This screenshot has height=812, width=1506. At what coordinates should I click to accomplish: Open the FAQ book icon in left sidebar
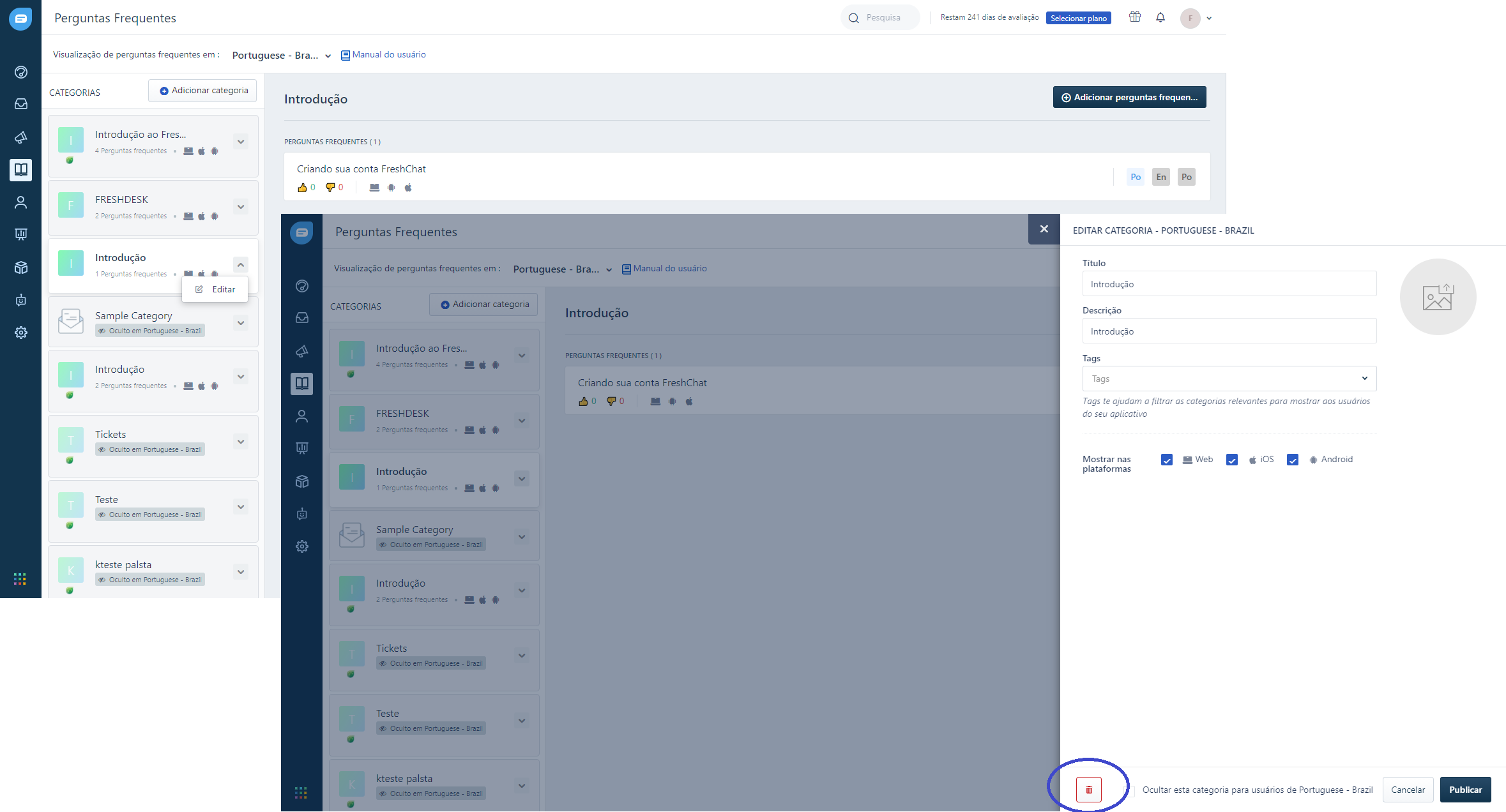pyautogui.click(x=21, y=169)
